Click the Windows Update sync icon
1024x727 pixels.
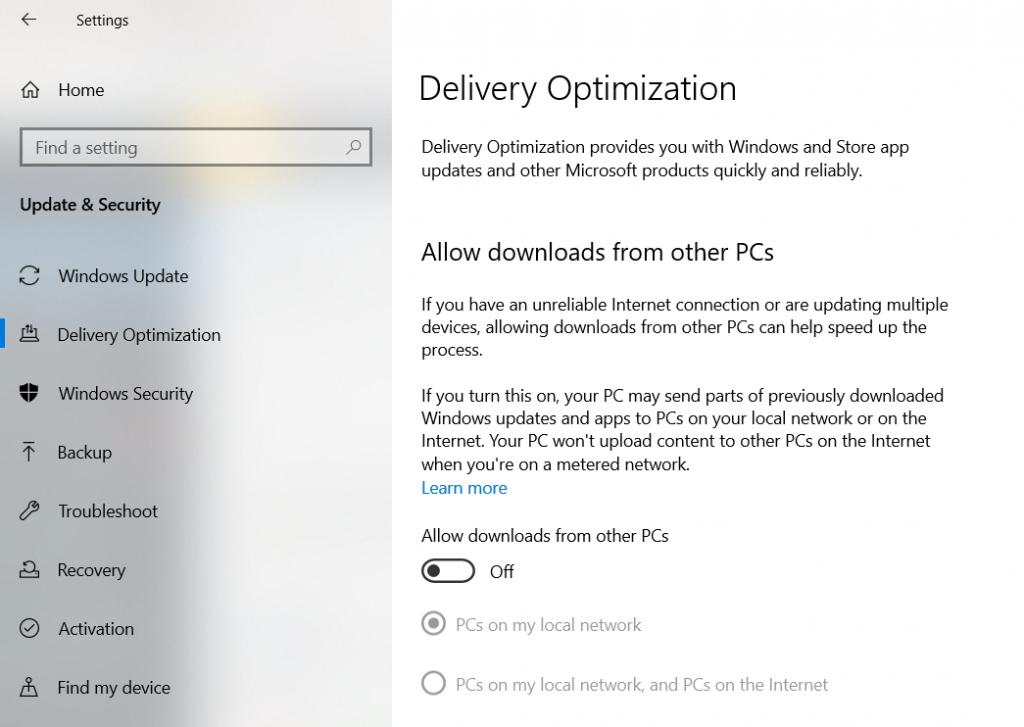(30, 276)
